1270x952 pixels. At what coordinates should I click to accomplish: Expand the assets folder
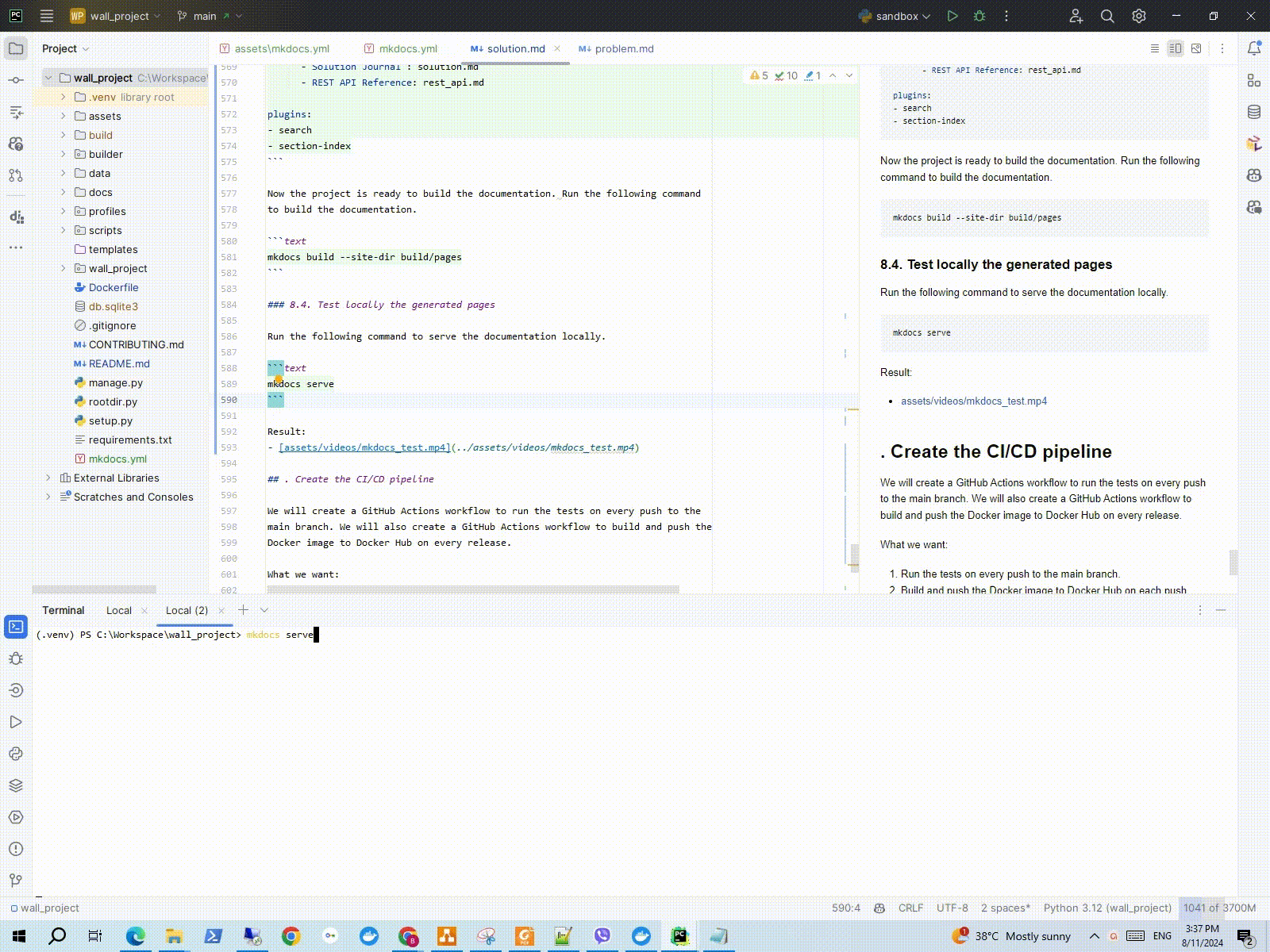point(63,116)
